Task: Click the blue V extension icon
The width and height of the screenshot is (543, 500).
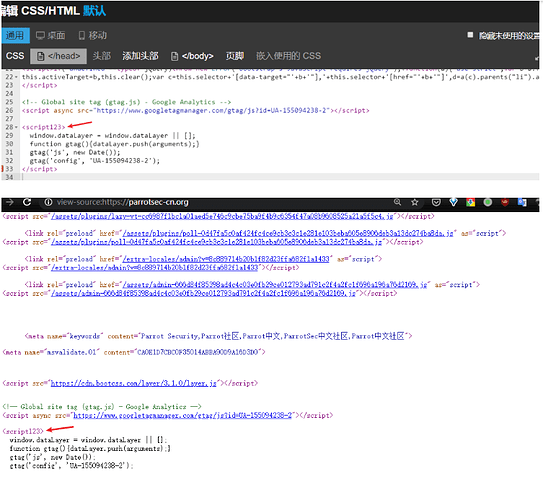Action: click(x=453, y=202)
